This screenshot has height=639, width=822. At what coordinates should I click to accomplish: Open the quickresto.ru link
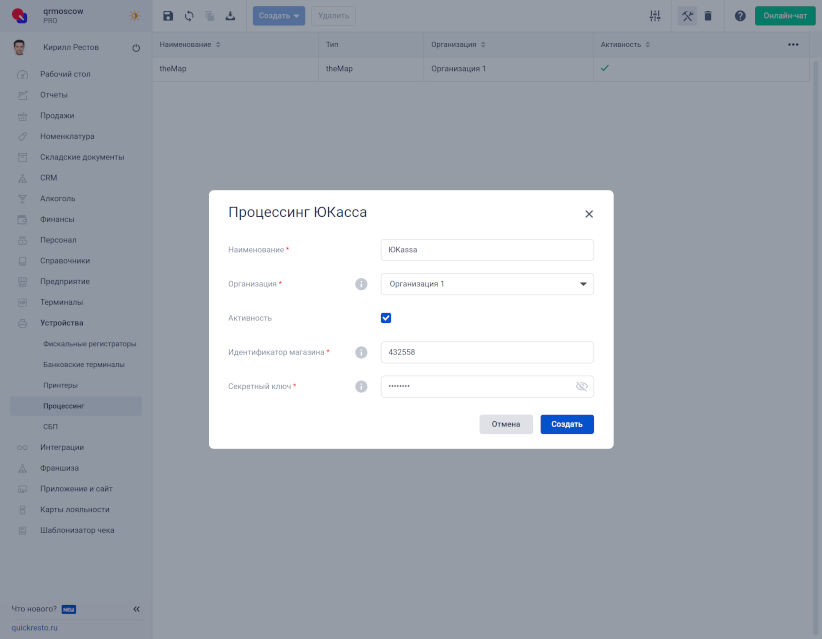[35, 628]
